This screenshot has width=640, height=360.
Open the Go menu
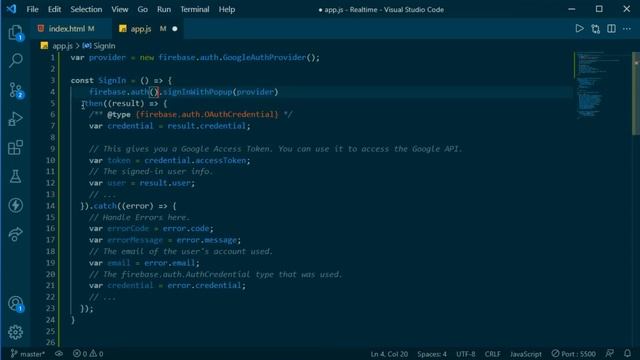click(142, 9)
